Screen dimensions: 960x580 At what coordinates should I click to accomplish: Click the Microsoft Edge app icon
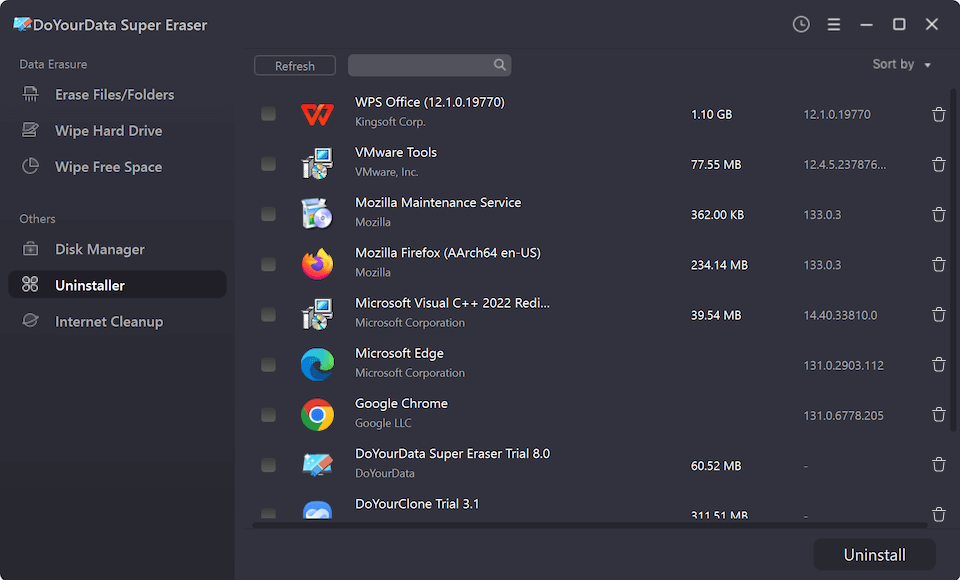[317, 364]
